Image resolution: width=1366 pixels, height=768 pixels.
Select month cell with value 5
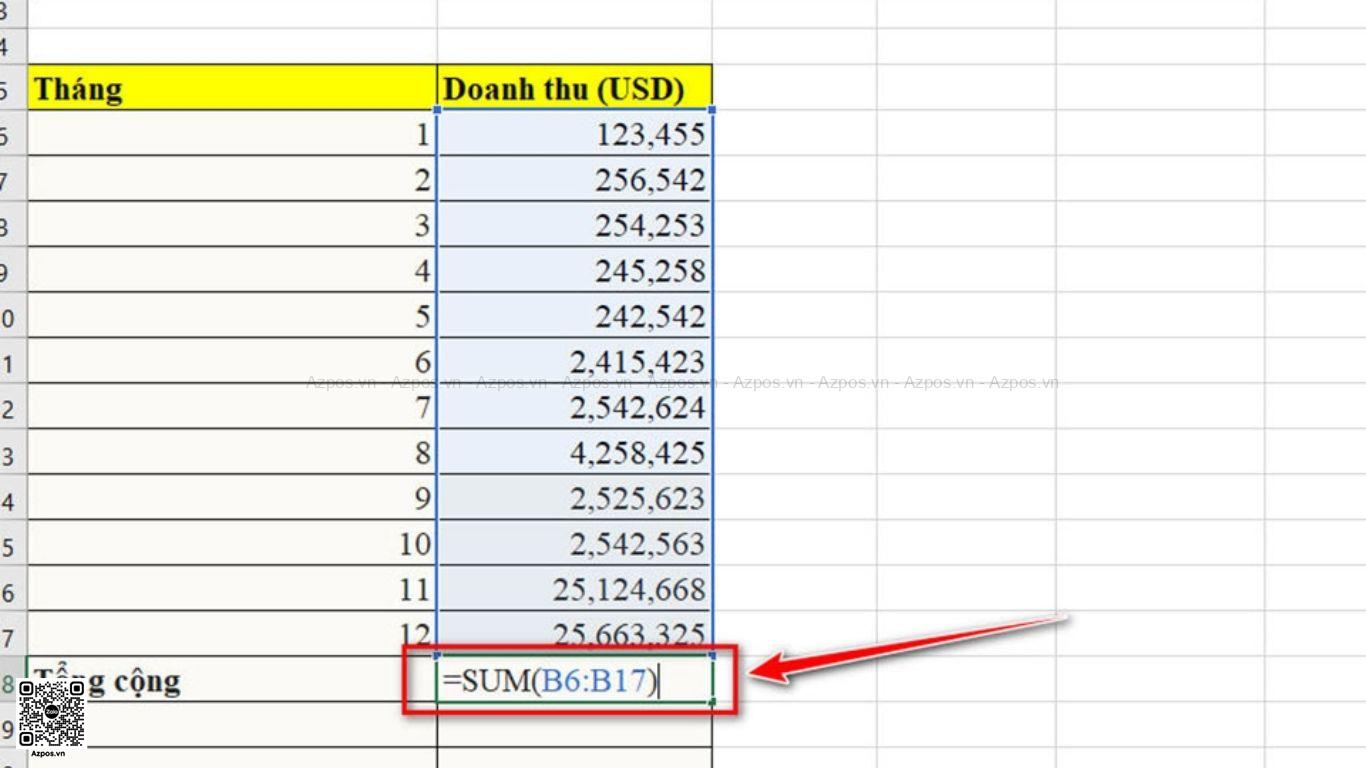(232, 316)
